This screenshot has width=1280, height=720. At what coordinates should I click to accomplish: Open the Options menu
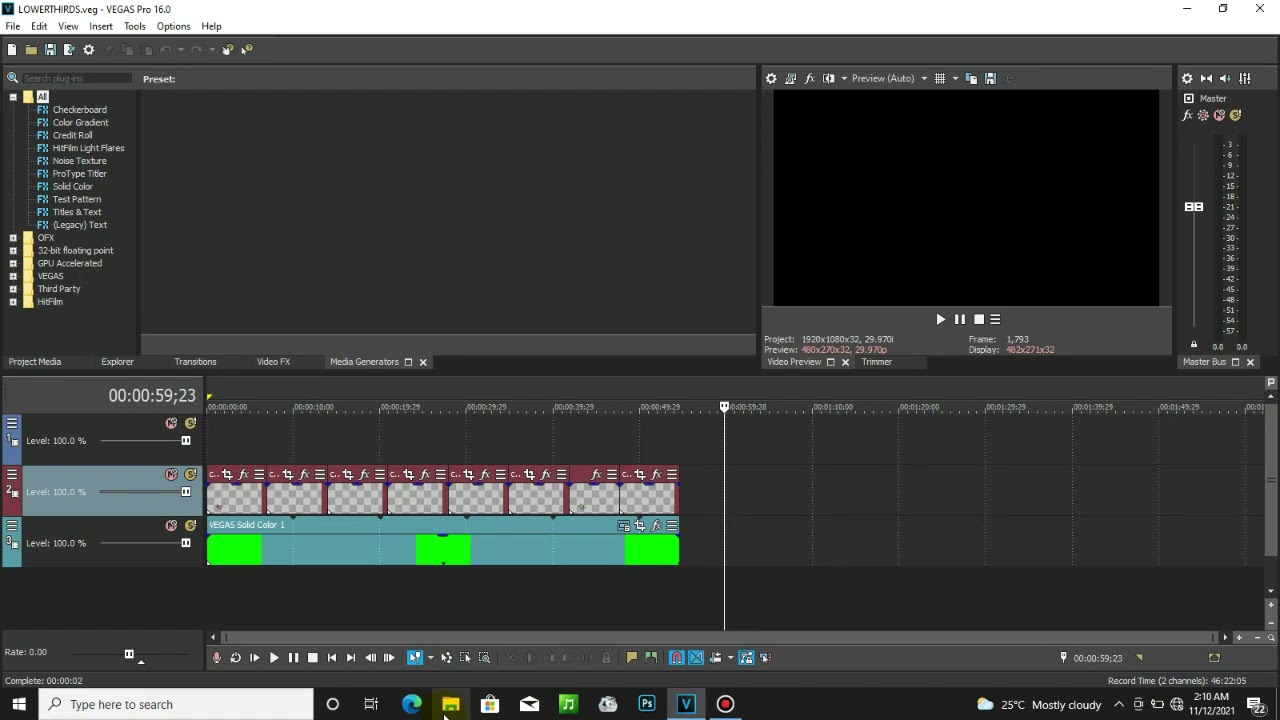173,26
